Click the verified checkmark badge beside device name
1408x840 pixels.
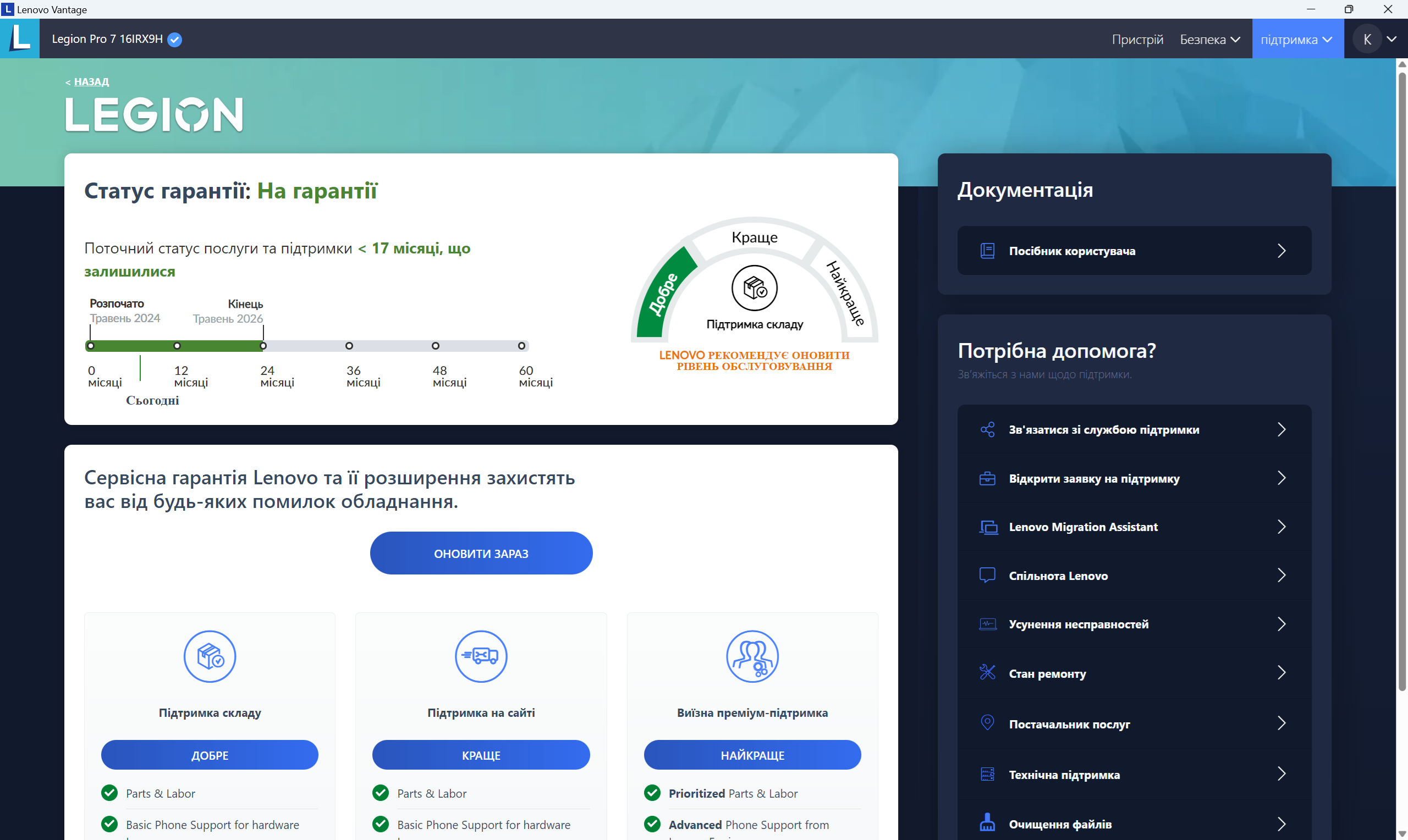tap(175, 40)
